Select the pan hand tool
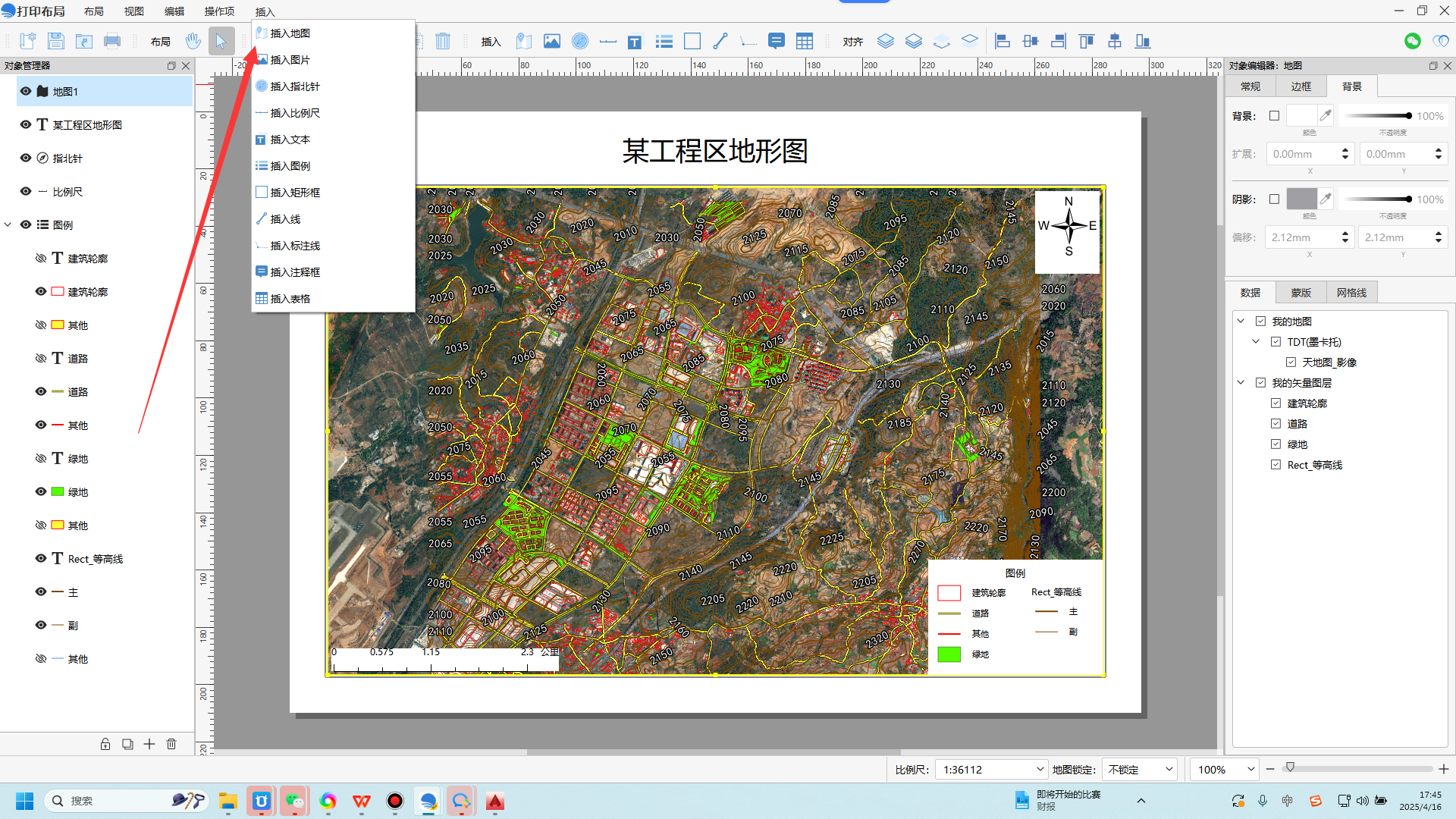The width and height of the screenshot is (1456, 819). tap(193, 41)
